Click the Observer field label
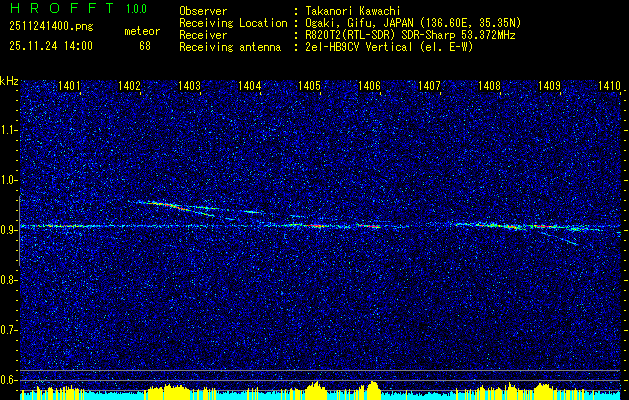Image resolution: width=629 pixels, height=400 pixels. 203,11
